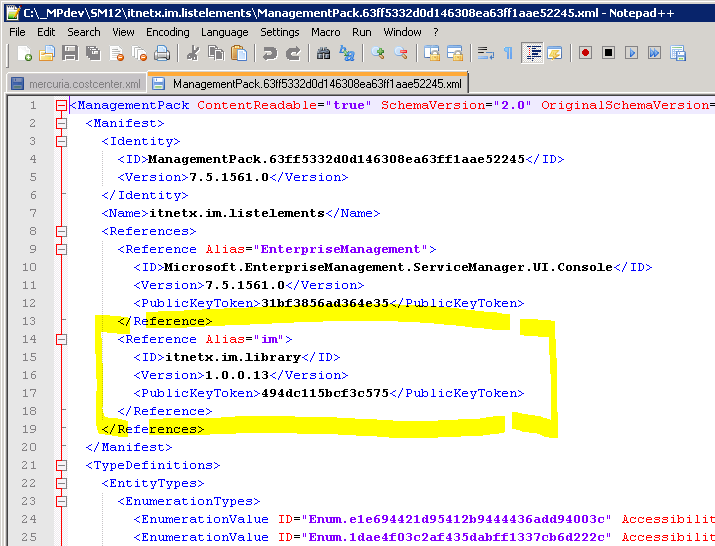Viewport: 715px width, 546px height.
Task: Click the Zoom In magnifier icon
Action: (378, 53)
